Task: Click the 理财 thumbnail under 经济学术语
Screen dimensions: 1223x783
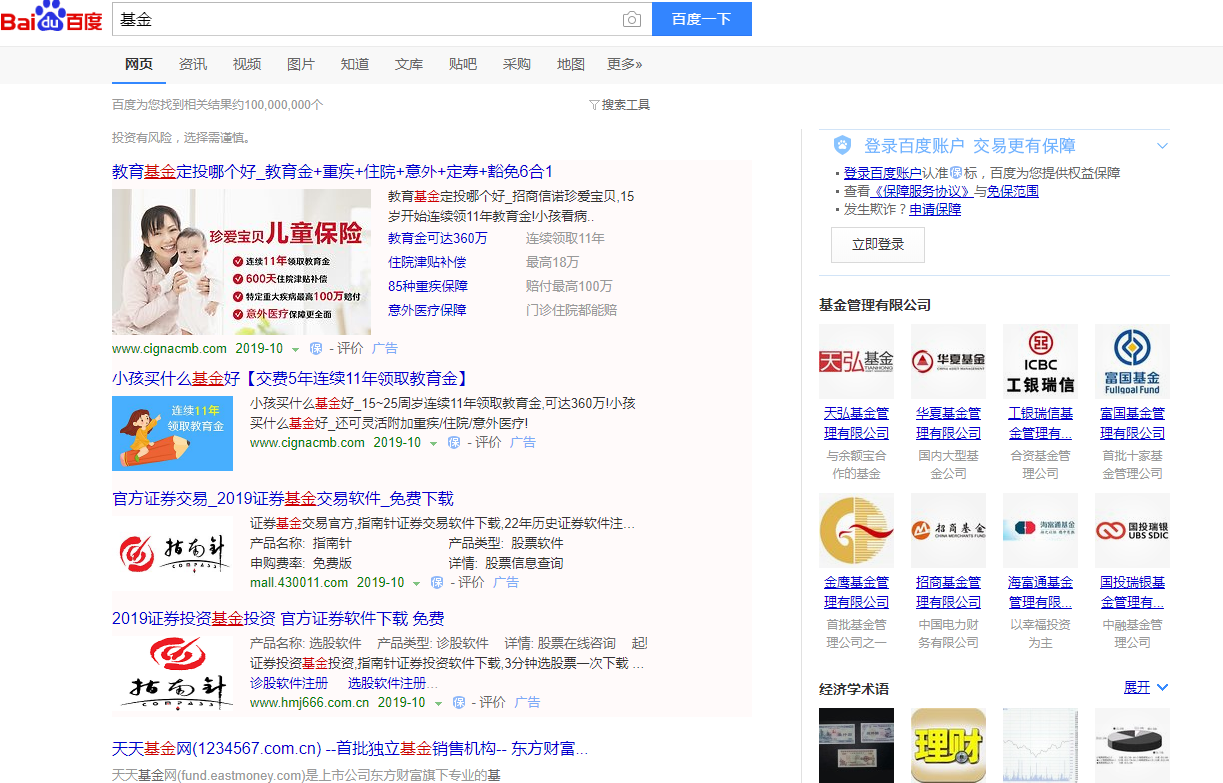Action: coord(948,745)
